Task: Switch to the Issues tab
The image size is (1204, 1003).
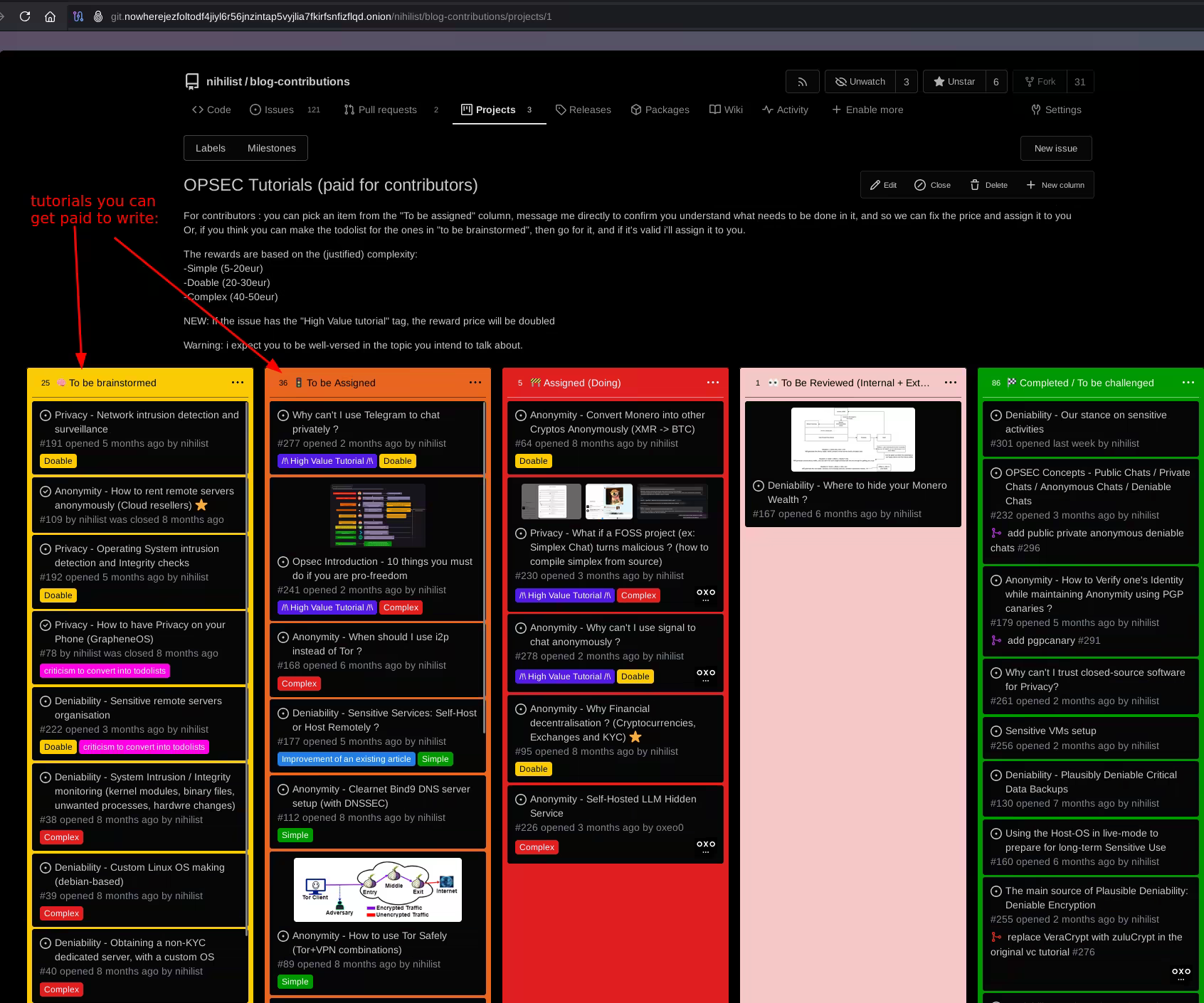Action: coord(272,110)
